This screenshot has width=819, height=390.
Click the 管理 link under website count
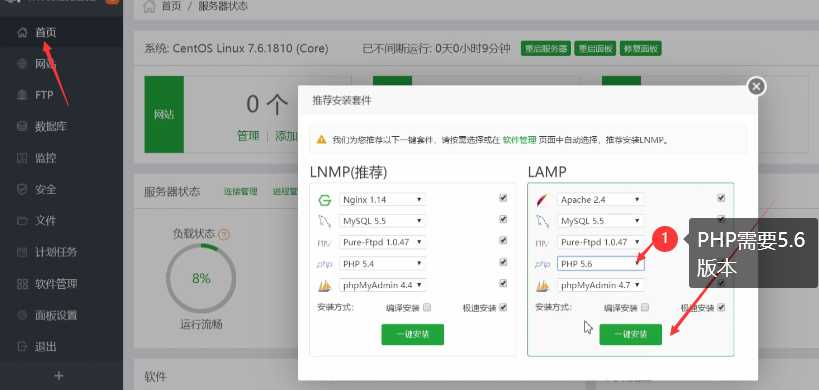click(x=248, y=136)
